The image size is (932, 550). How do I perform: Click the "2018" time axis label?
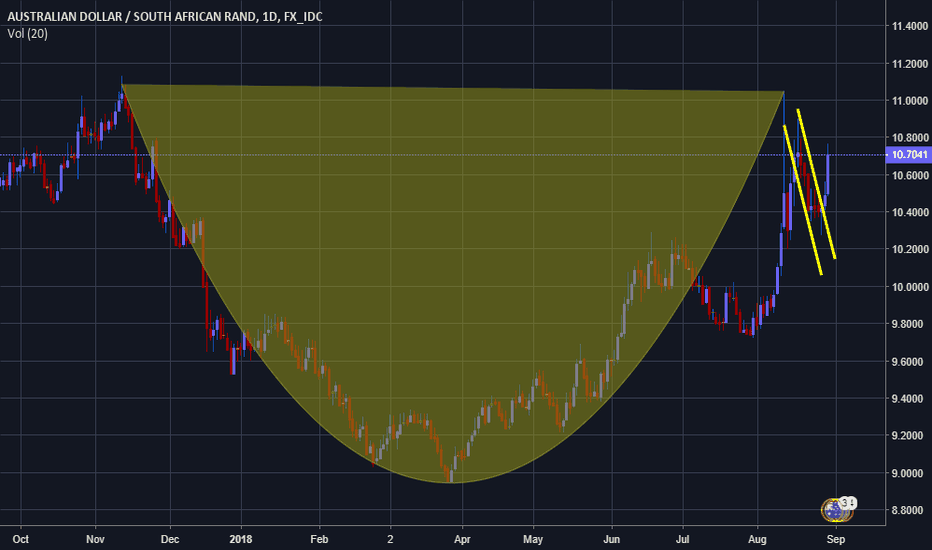click(x=241, y=539)
